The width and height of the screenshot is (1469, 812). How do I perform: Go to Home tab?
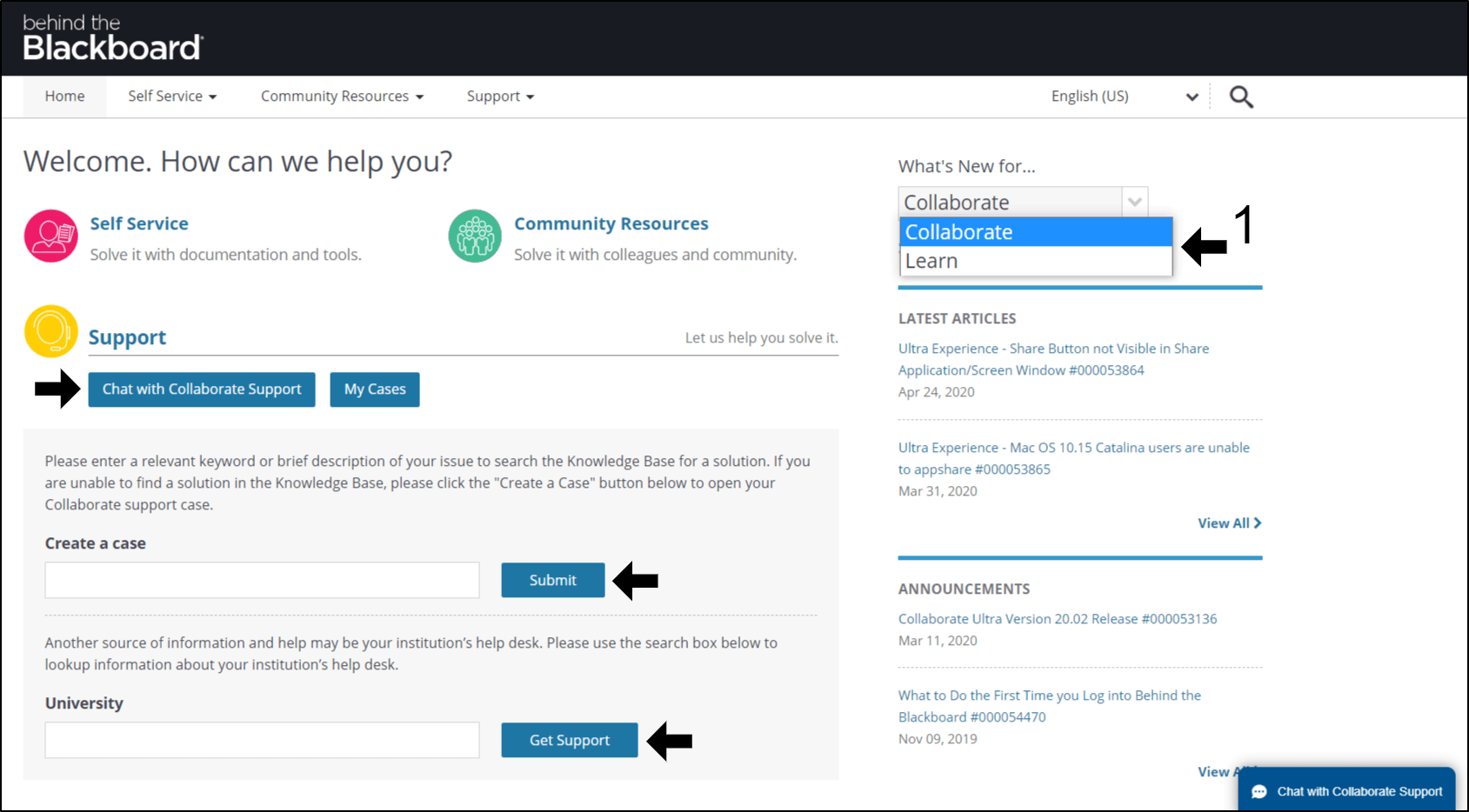pyautogui.click(x=64, y=97)
